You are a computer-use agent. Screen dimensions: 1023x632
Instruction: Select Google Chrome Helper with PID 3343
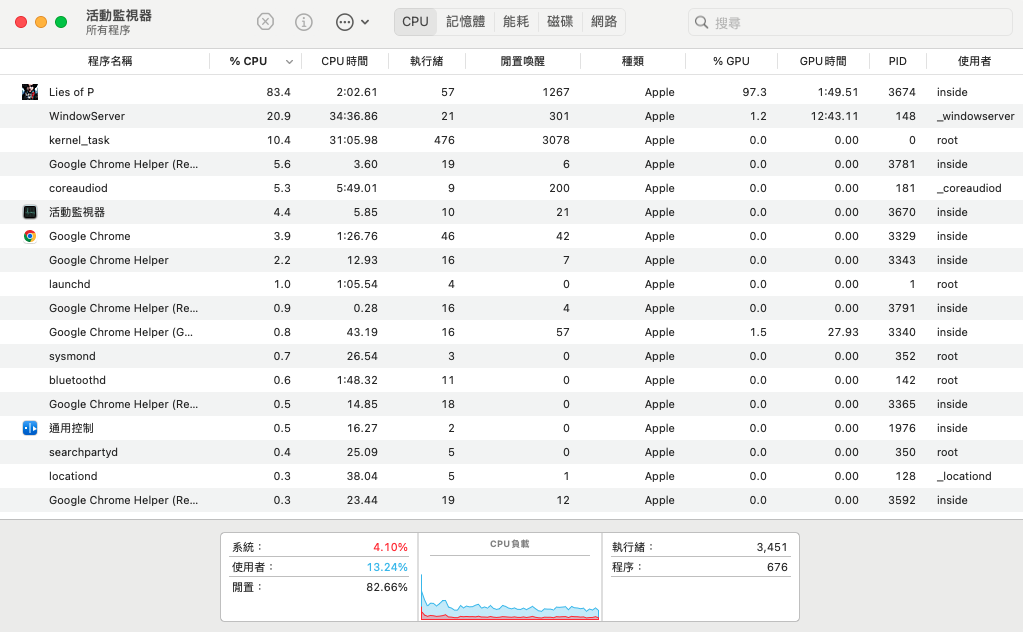[512, 260]
